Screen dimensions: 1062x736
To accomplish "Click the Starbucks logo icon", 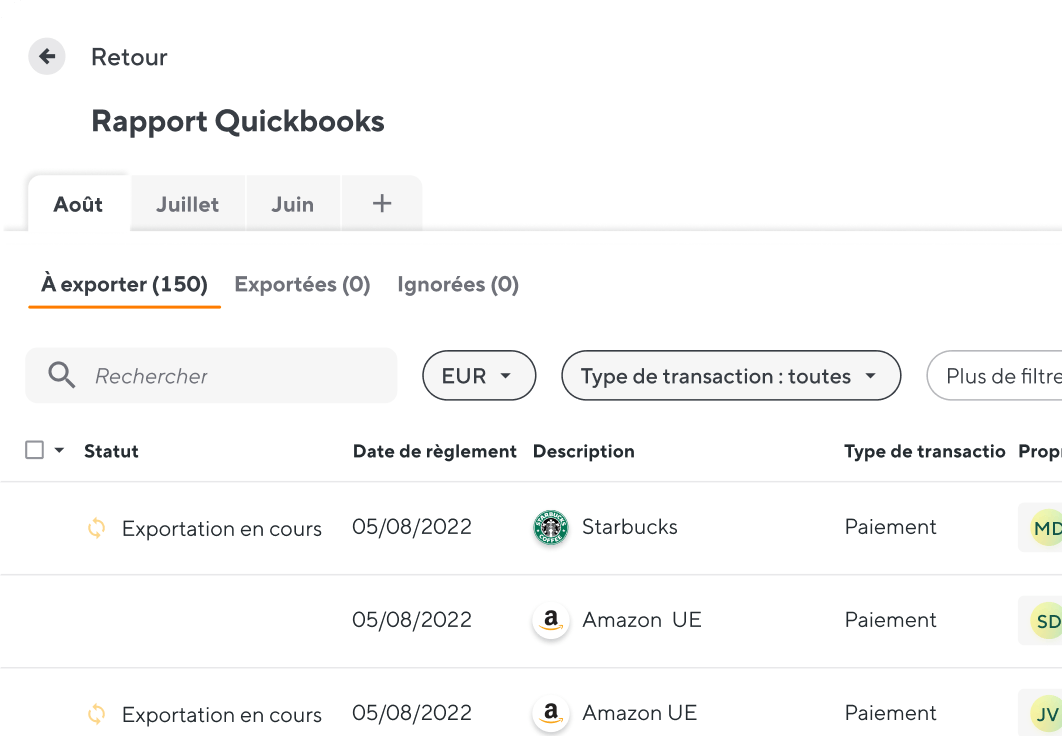I will pos(551,527).
